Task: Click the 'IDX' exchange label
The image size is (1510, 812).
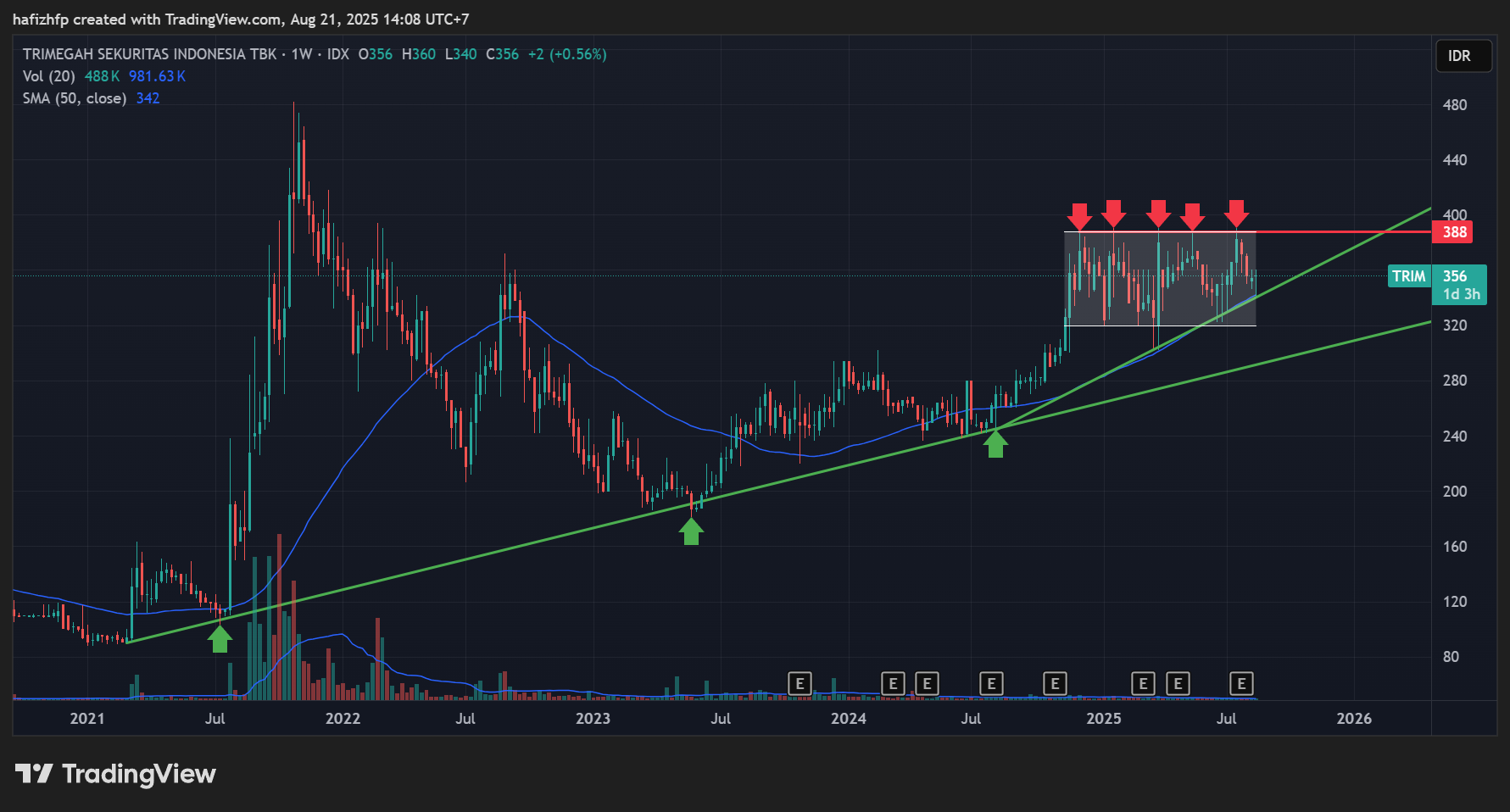Action: click(338, 54)
